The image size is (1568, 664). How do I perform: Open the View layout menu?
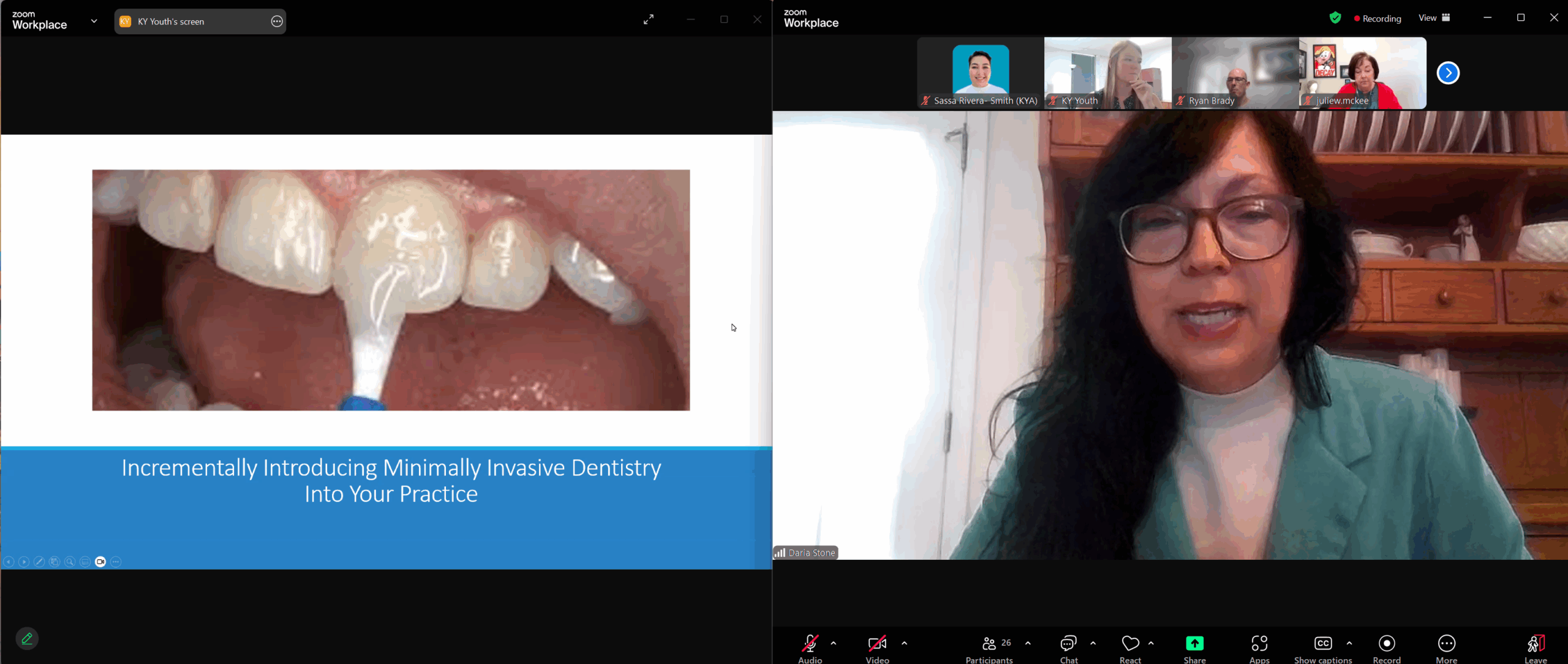tap(1434, 18)
